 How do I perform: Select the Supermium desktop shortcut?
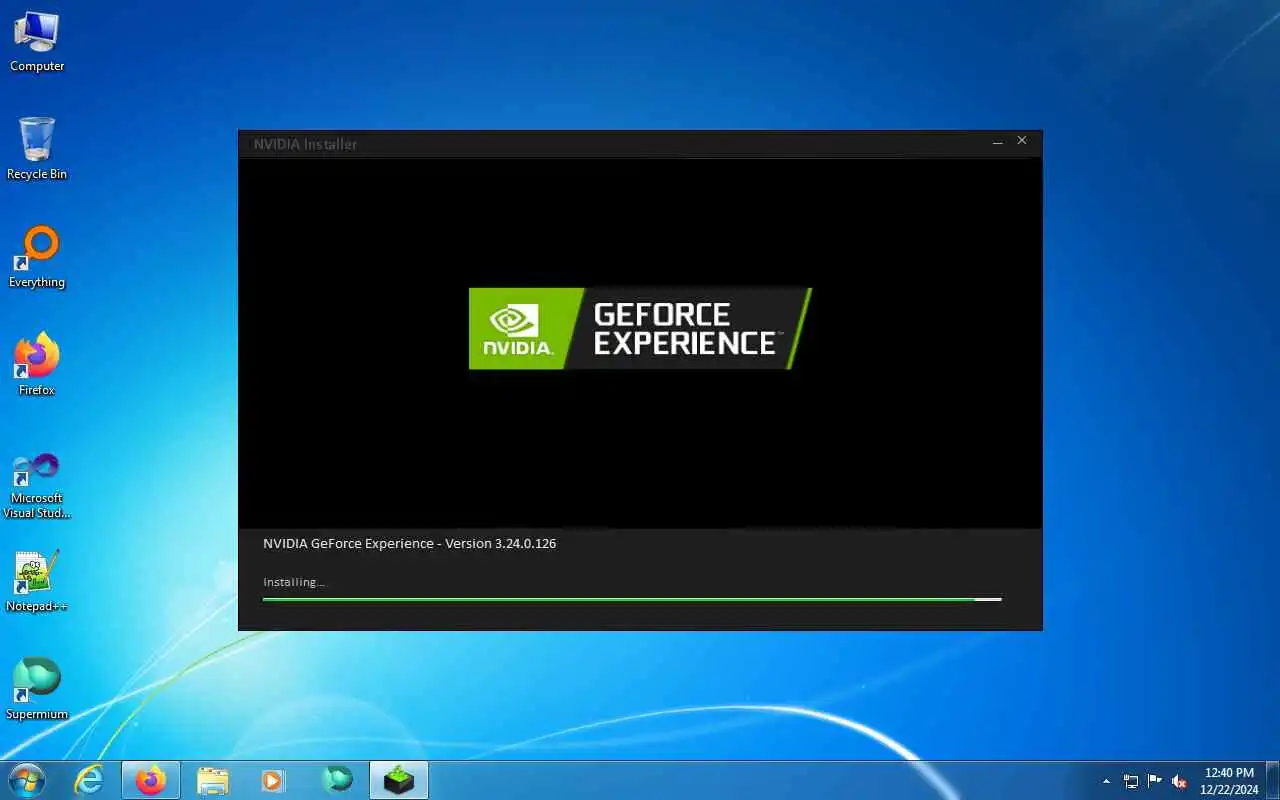(37, 689)
